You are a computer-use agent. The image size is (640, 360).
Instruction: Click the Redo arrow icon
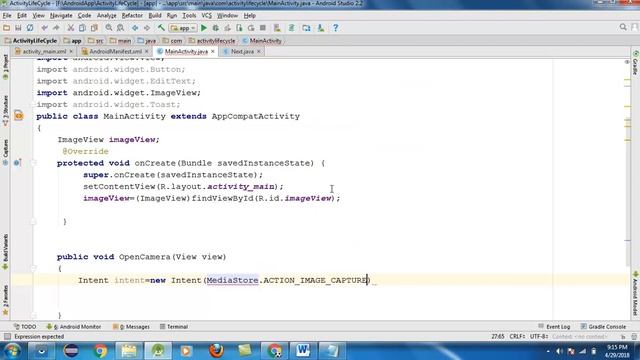pyautogui.click(x=56, y=28)
